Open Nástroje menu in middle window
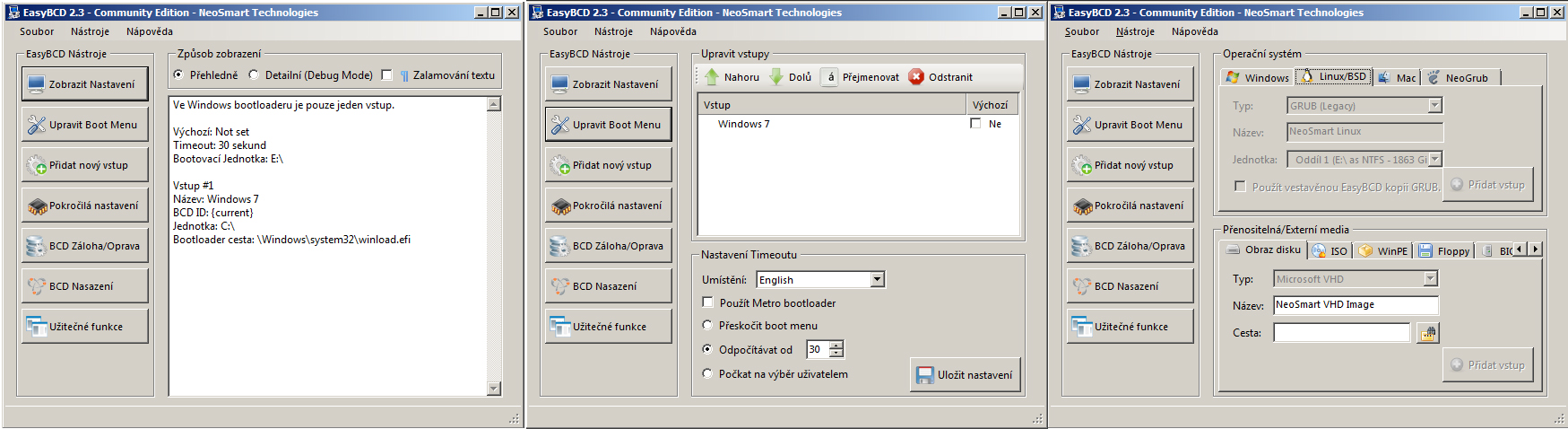 [613, 31]
